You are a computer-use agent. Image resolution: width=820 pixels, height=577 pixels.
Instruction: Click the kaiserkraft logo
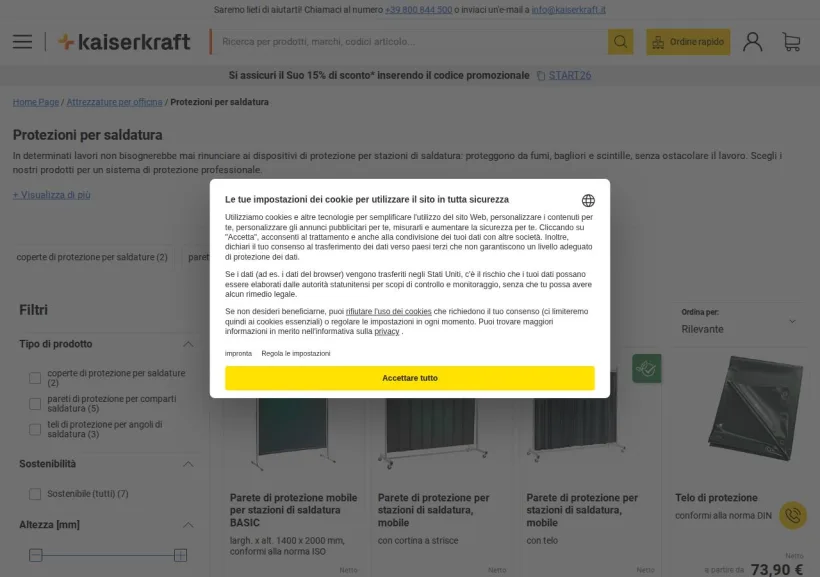[124, 42]
